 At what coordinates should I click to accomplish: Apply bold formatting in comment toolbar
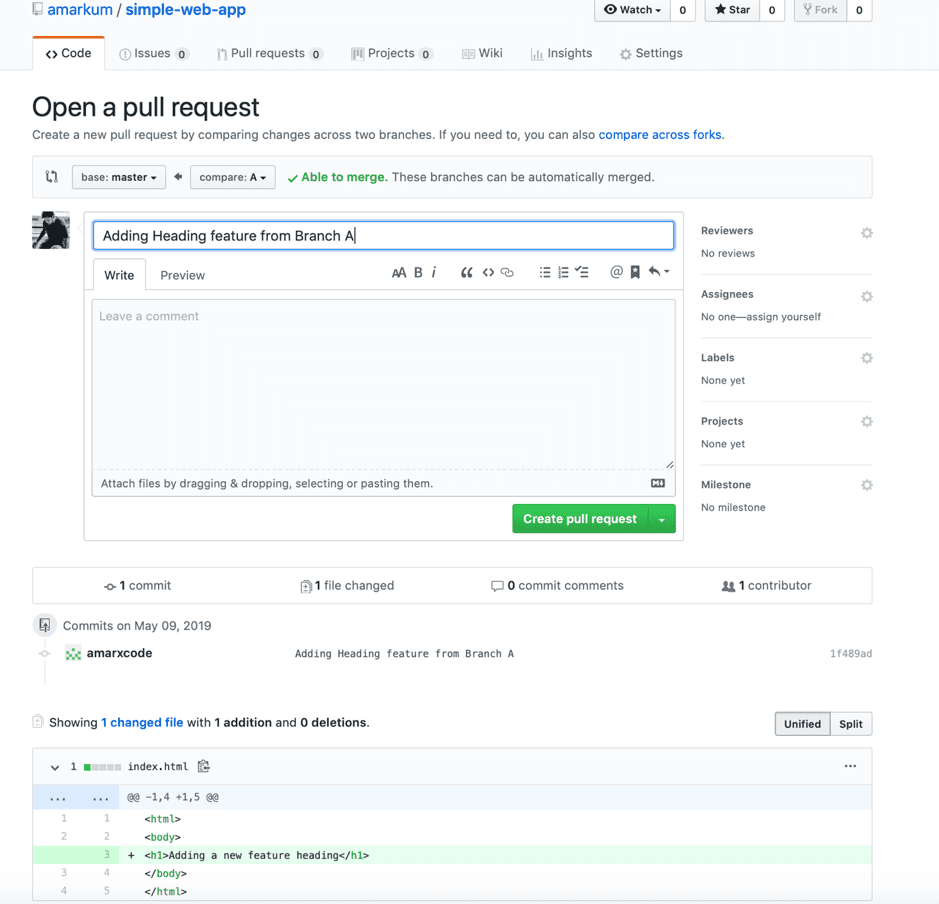[418, 272]
